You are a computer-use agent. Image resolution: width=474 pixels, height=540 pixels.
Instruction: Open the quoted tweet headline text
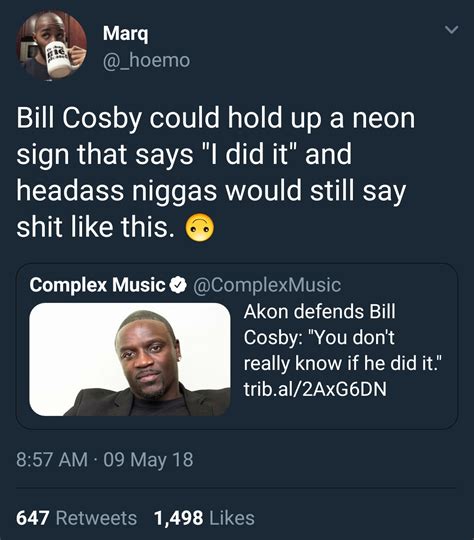[x=343, y=338]
